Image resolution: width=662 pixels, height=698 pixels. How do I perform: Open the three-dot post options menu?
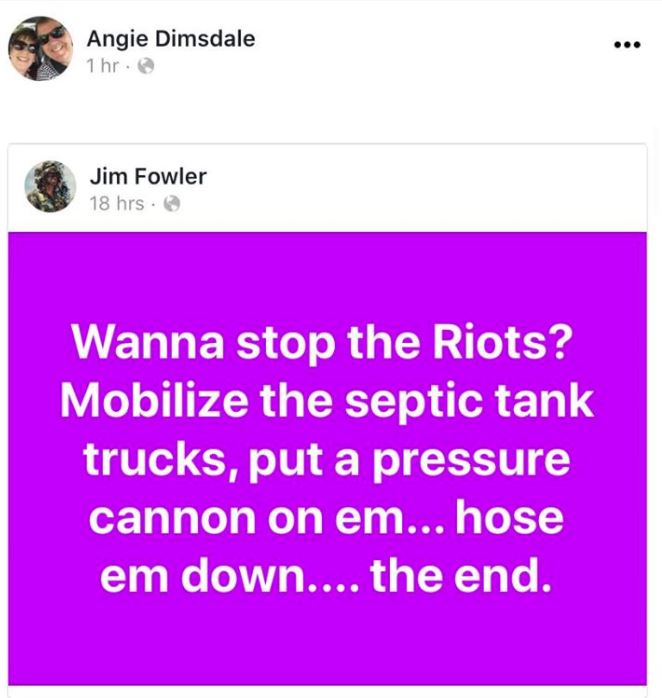[627, 45]
